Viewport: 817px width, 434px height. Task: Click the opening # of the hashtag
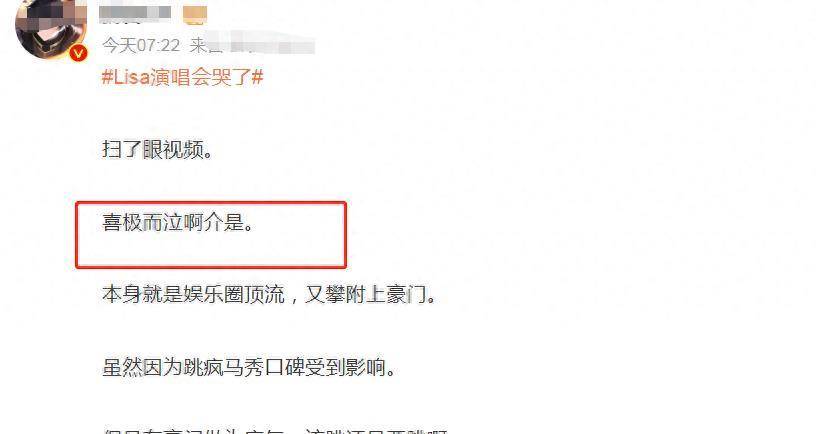107,78
